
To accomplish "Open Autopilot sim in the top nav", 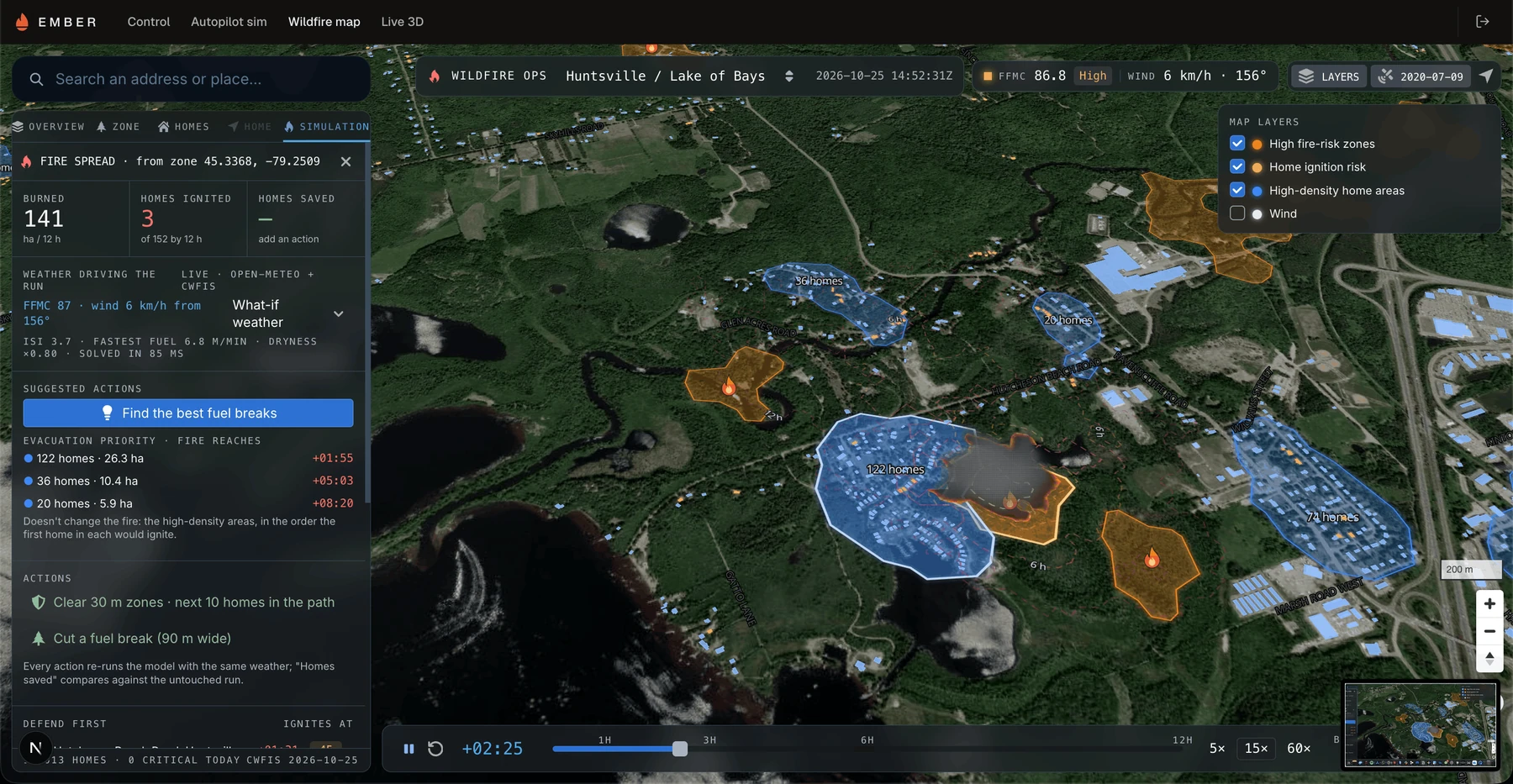I will point(229,22).
